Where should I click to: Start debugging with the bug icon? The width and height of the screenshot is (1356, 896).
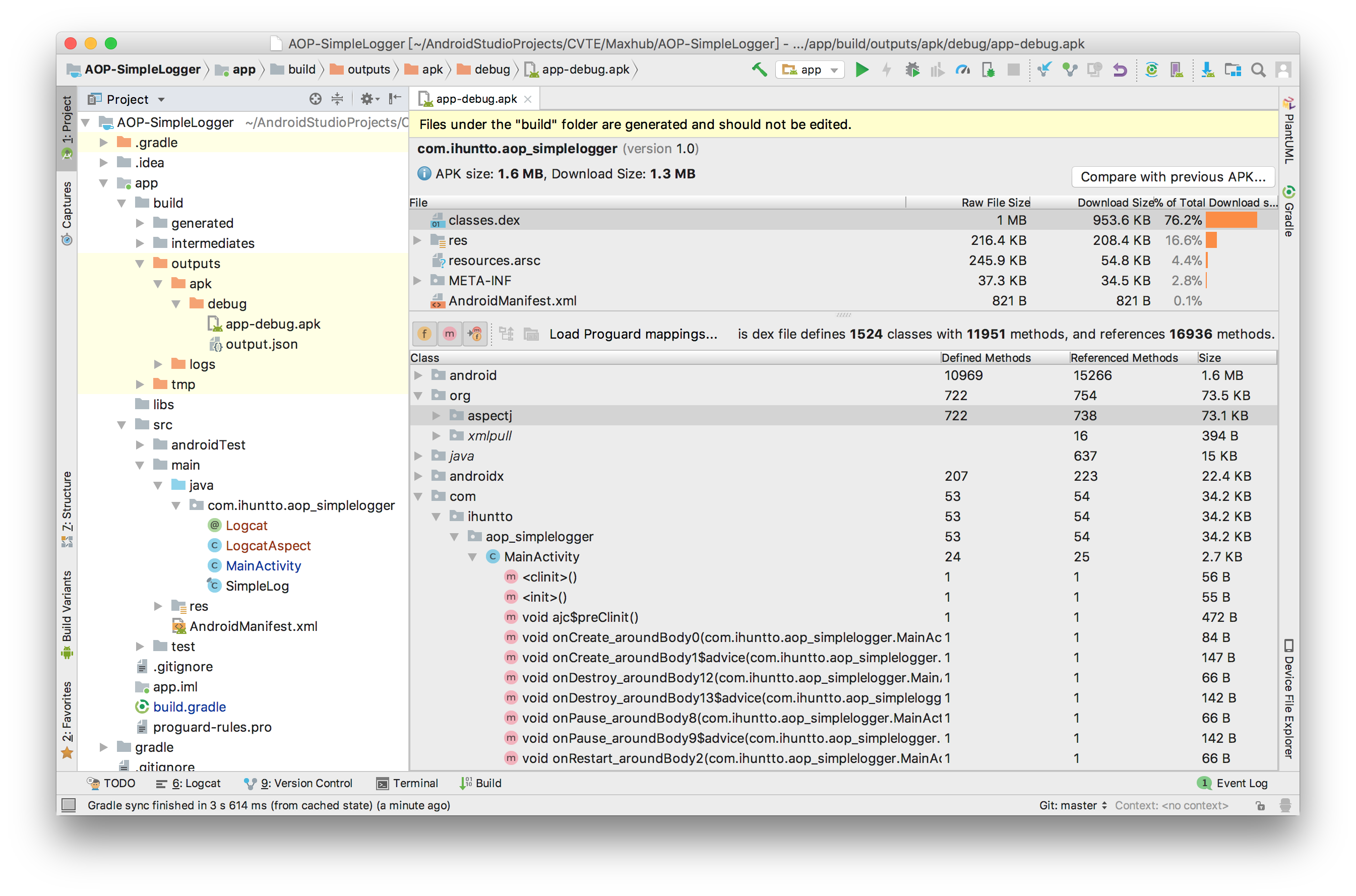tap(912, 70)
